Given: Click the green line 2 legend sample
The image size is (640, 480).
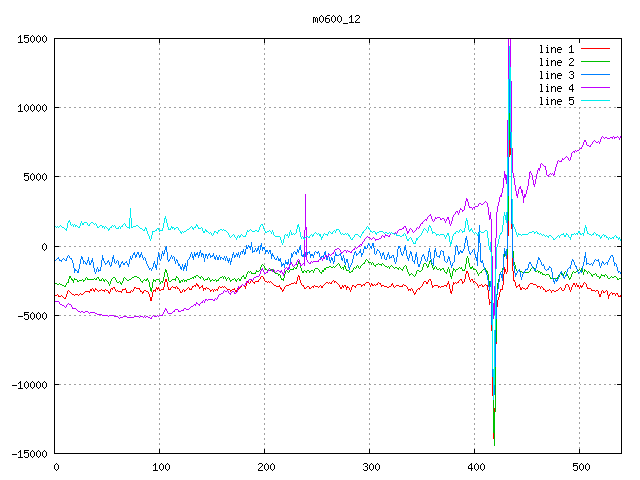Looking at the screenshot, I should (595, 62).
